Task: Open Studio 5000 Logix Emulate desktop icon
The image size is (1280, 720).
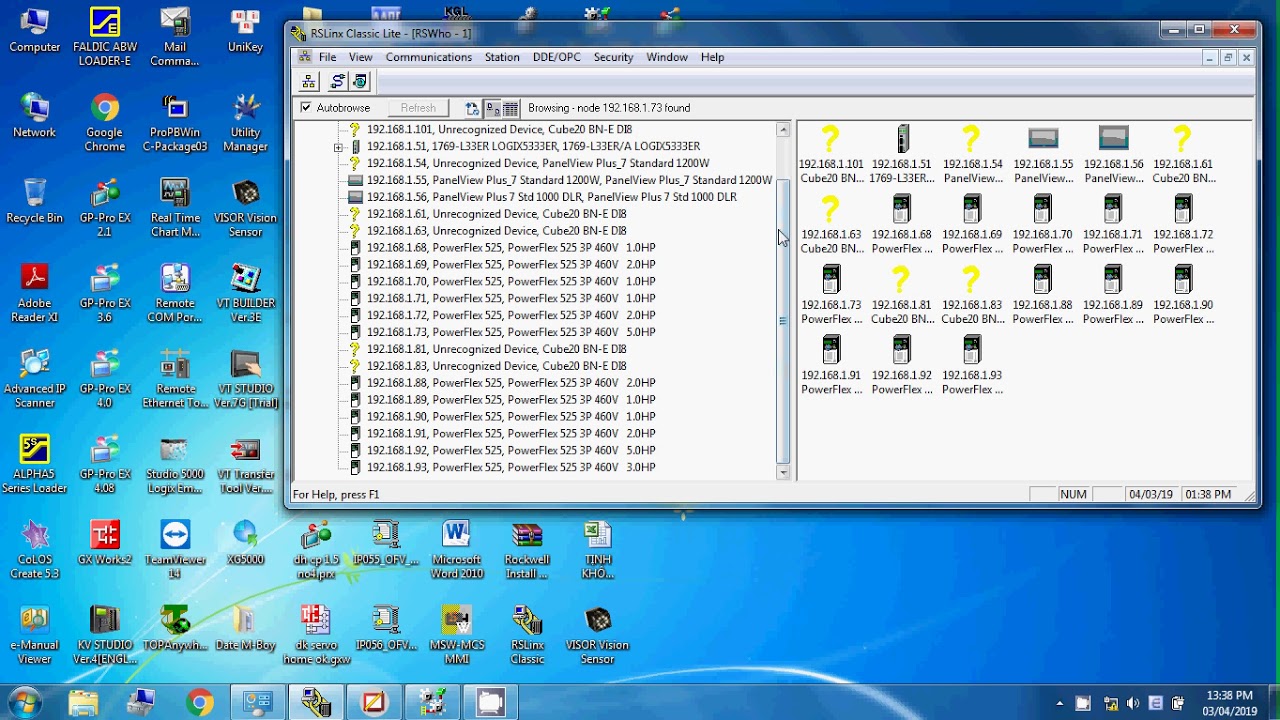Action: pos(175,465)
